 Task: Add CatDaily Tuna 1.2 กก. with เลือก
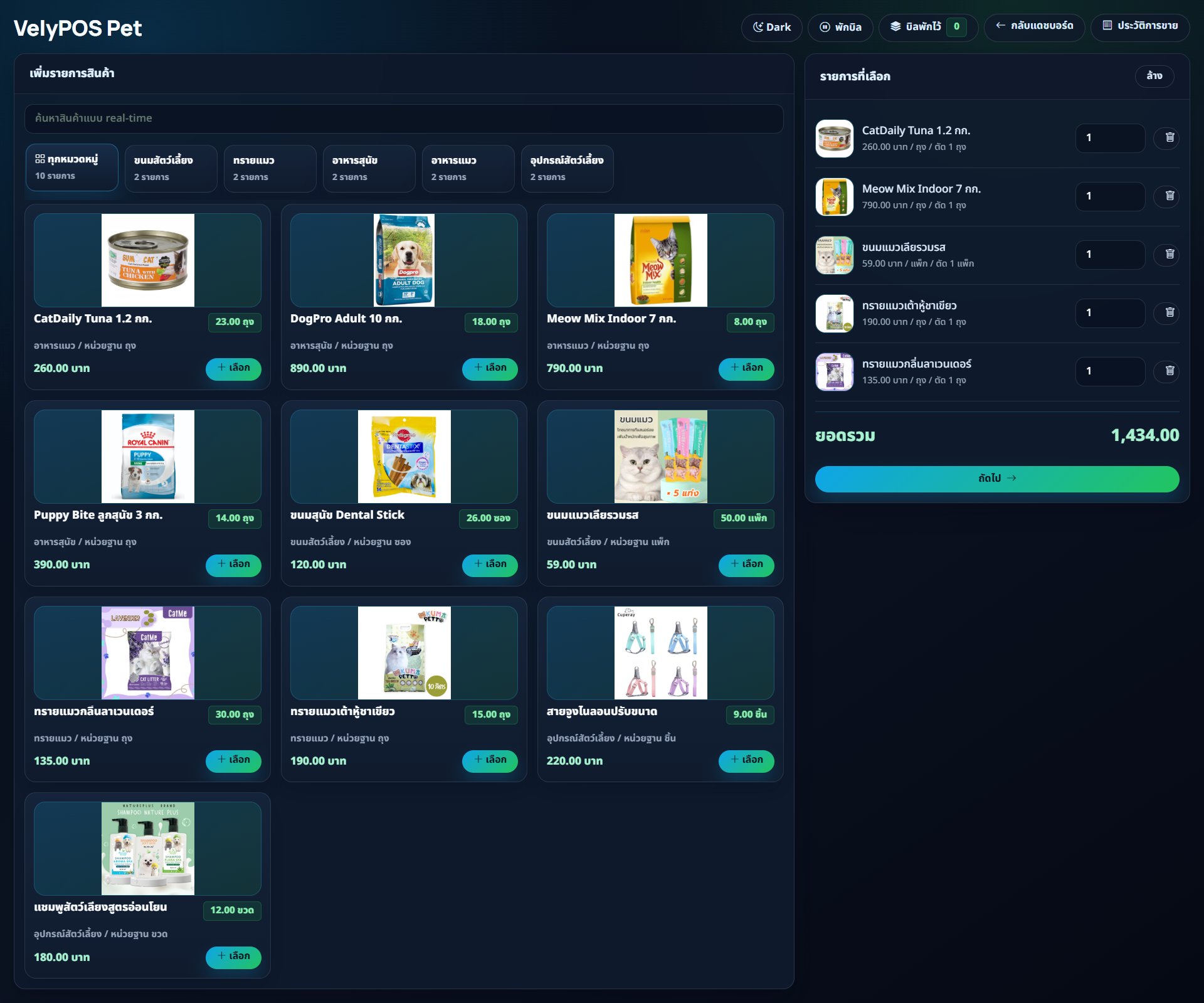coord(233,368)
